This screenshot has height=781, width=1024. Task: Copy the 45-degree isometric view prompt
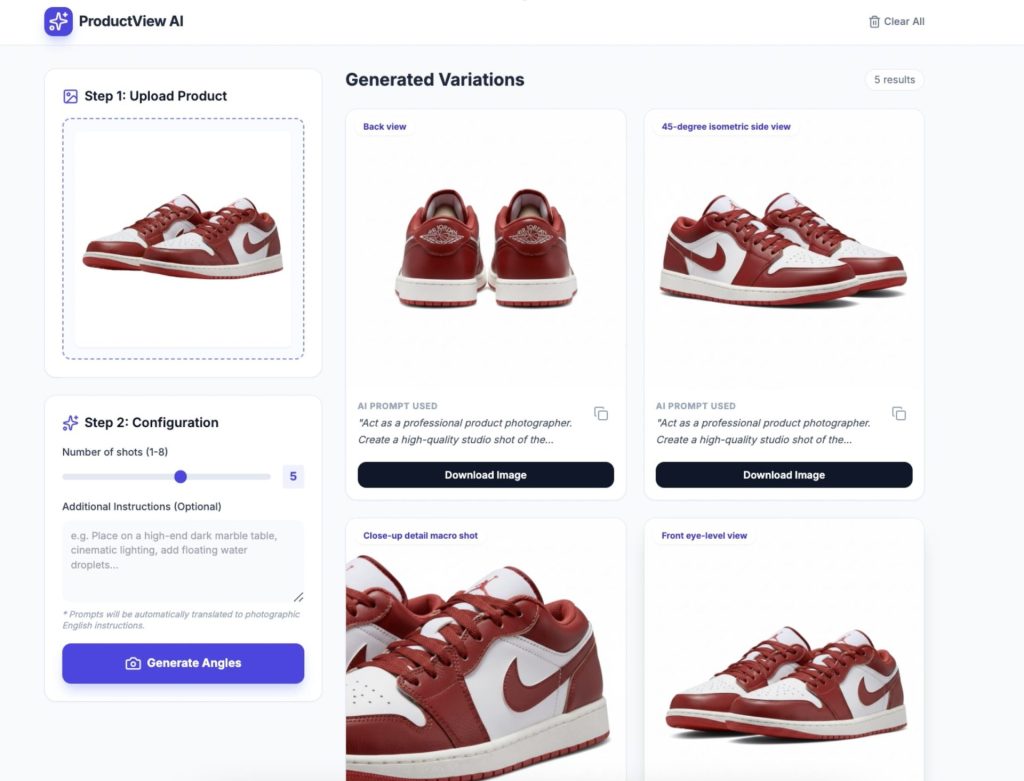(899, 414)
